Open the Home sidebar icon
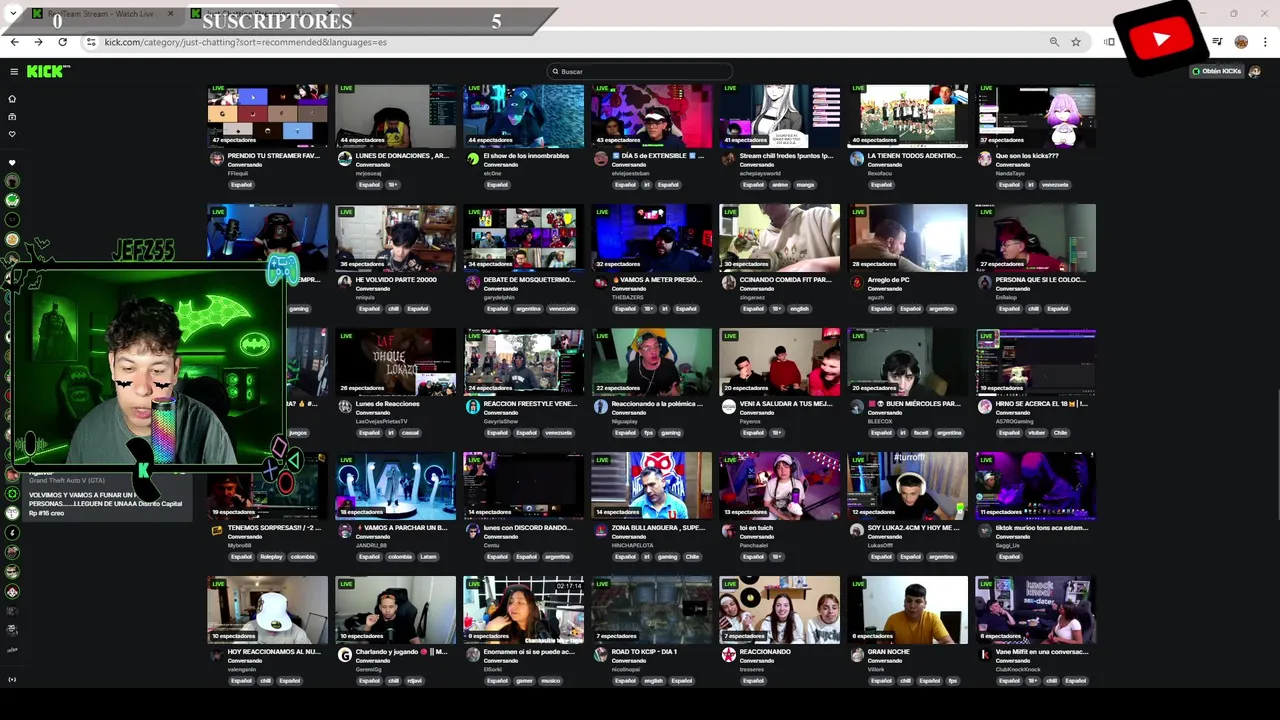 [x=12, y=99]
